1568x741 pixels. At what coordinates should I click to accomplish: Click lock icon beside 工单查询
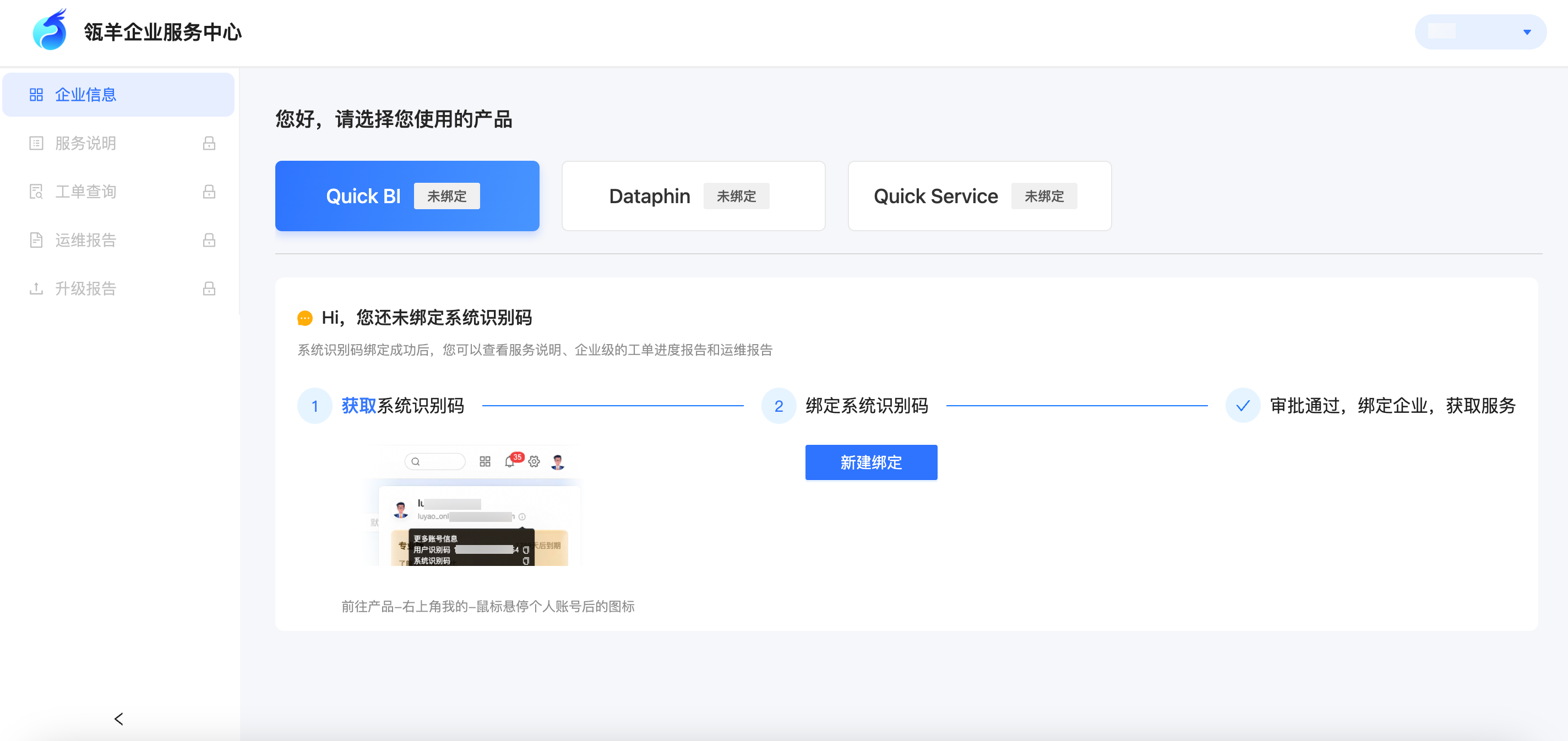point(209,191)
